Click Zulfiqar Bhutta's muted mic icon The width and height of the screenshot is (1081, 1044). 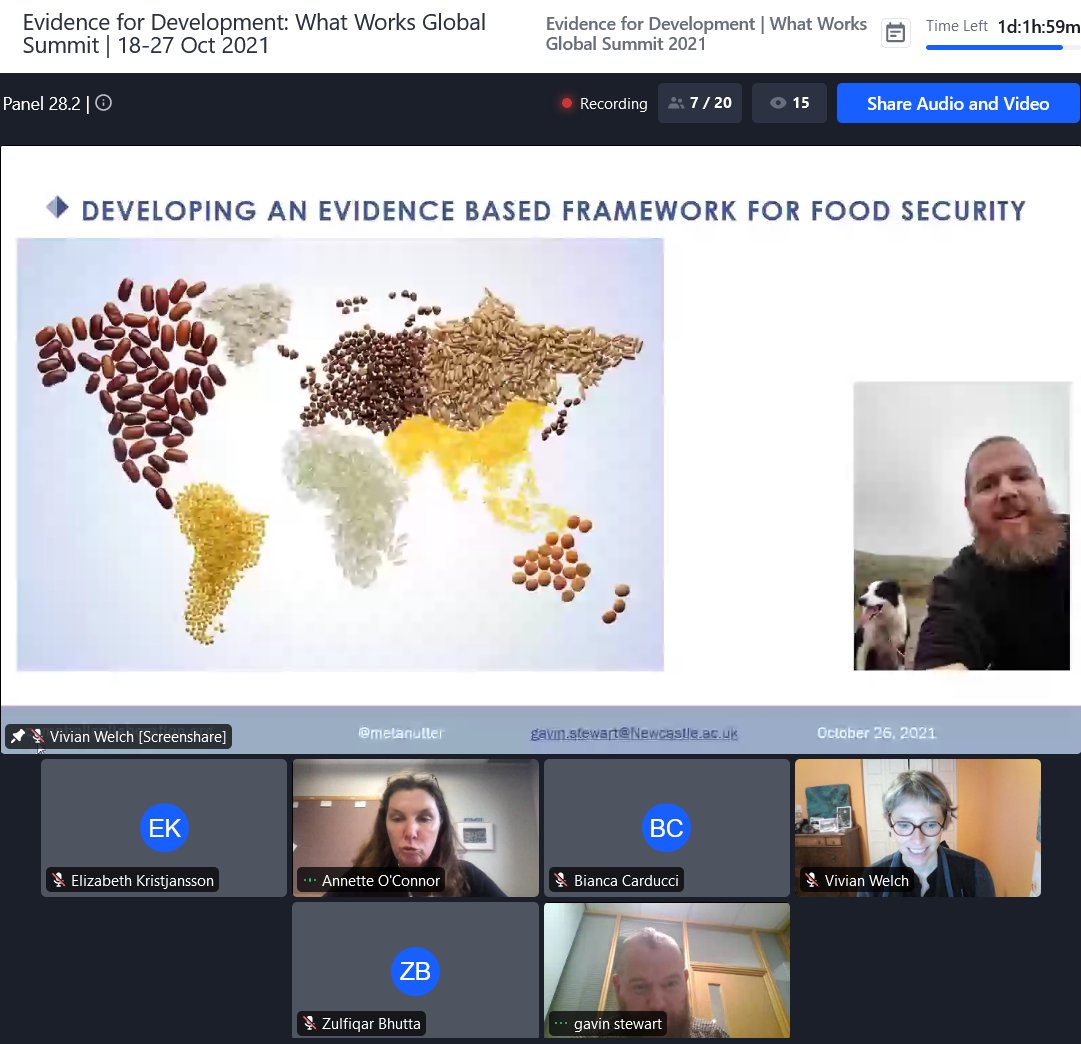pos(310,1024)
